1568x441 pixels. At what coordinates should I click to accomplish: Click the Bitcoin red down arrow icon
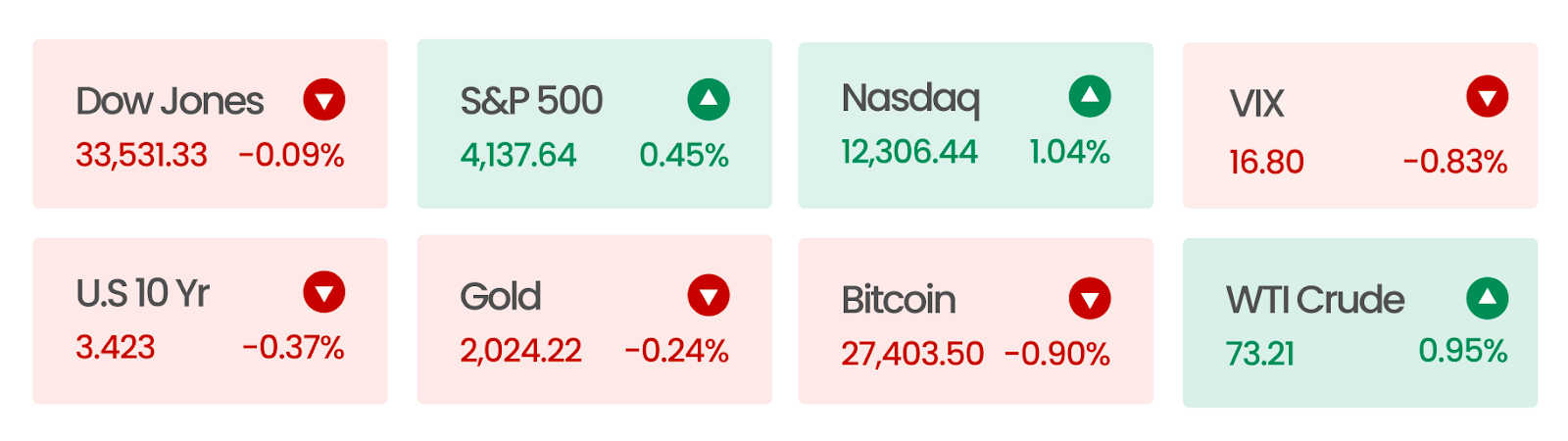point(1090,299)
